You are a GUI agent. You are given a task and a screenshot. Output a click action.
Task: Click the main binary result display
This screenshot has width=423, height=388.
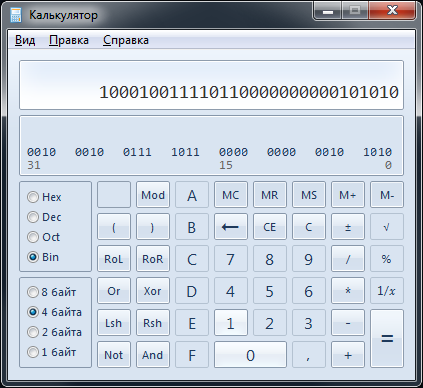211,85
